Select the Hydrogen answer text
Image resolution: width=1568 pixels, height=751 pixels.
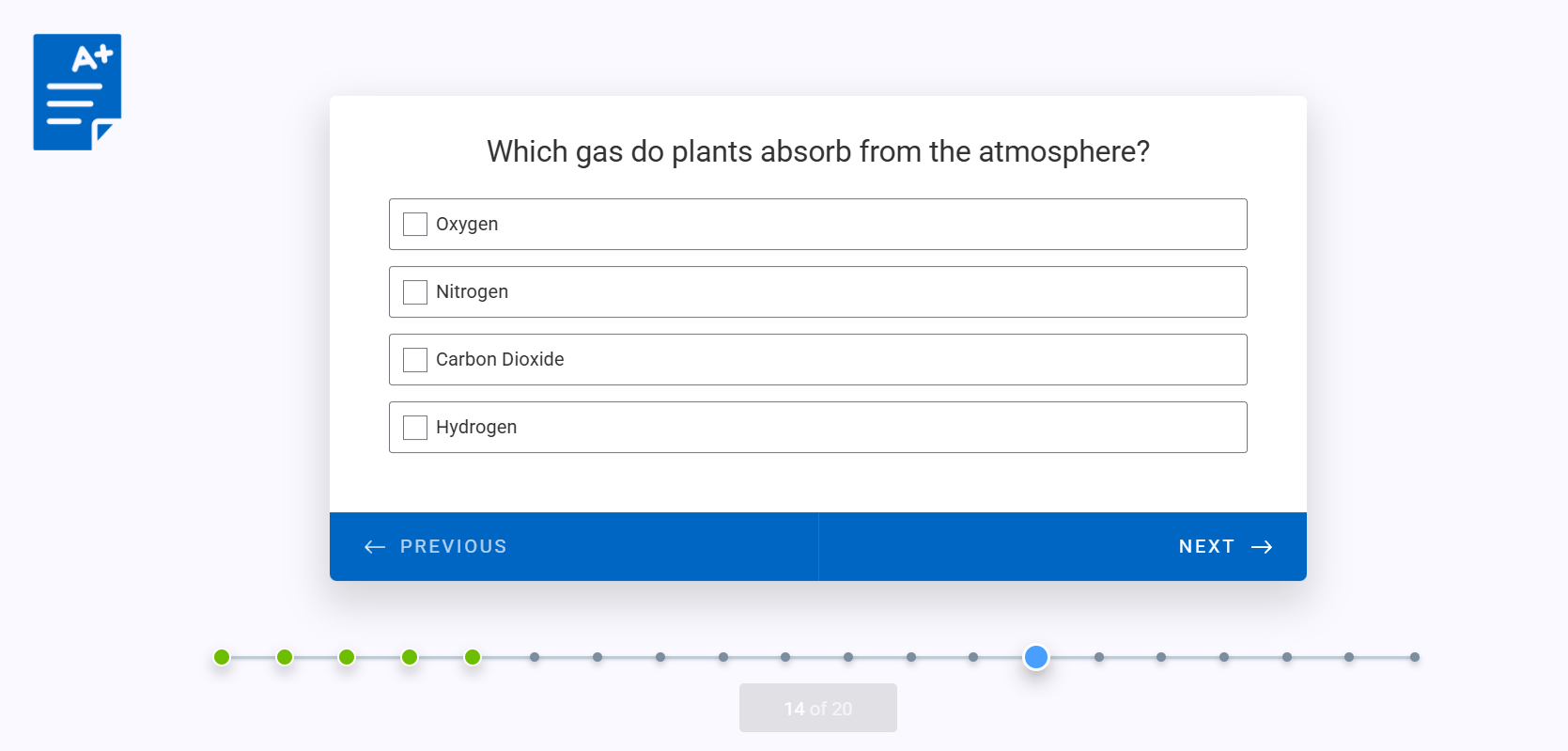point(476,427)
